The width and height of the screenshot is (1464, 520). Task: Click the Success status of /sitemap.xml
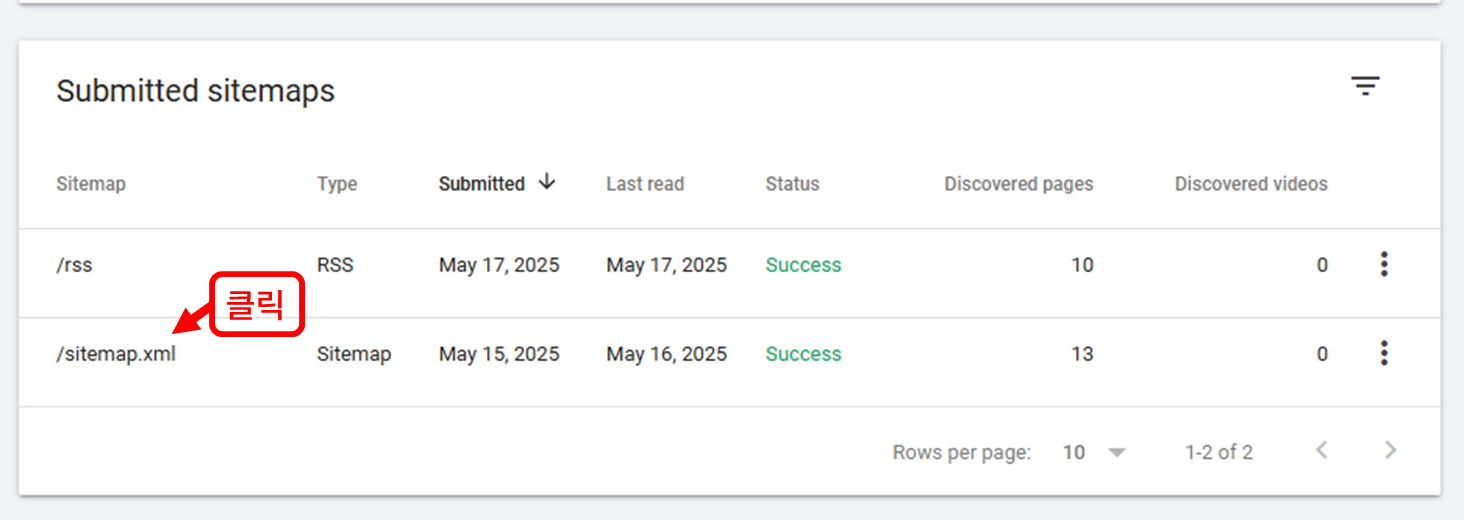[803, 354]
